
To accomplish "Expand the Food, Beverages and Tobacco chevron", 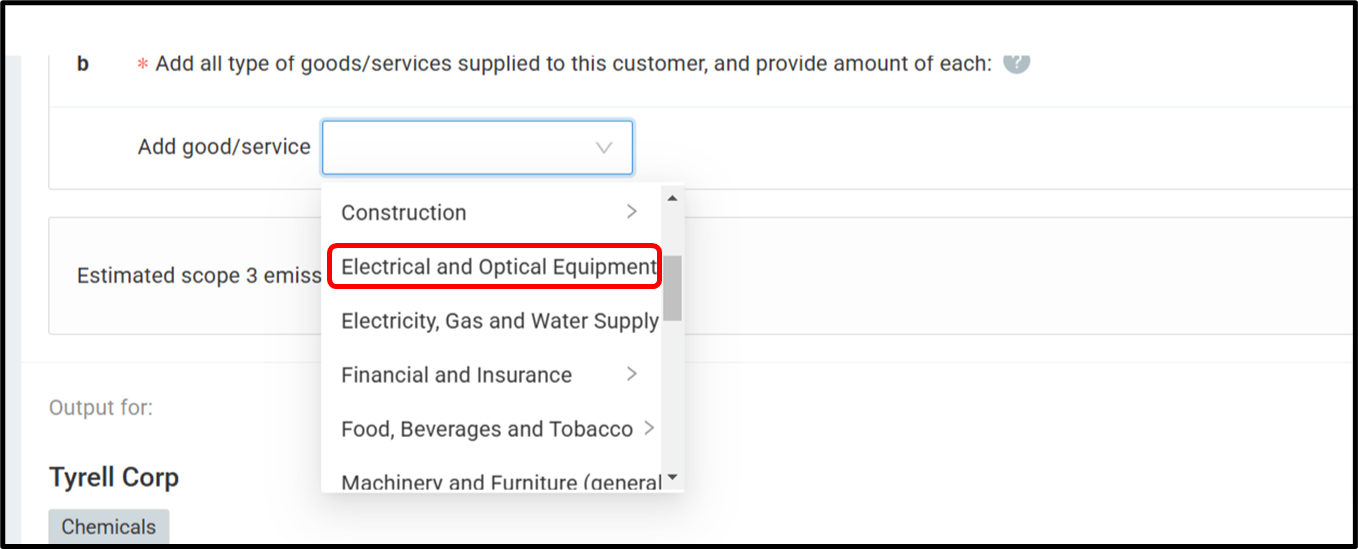I will (649, 428).
